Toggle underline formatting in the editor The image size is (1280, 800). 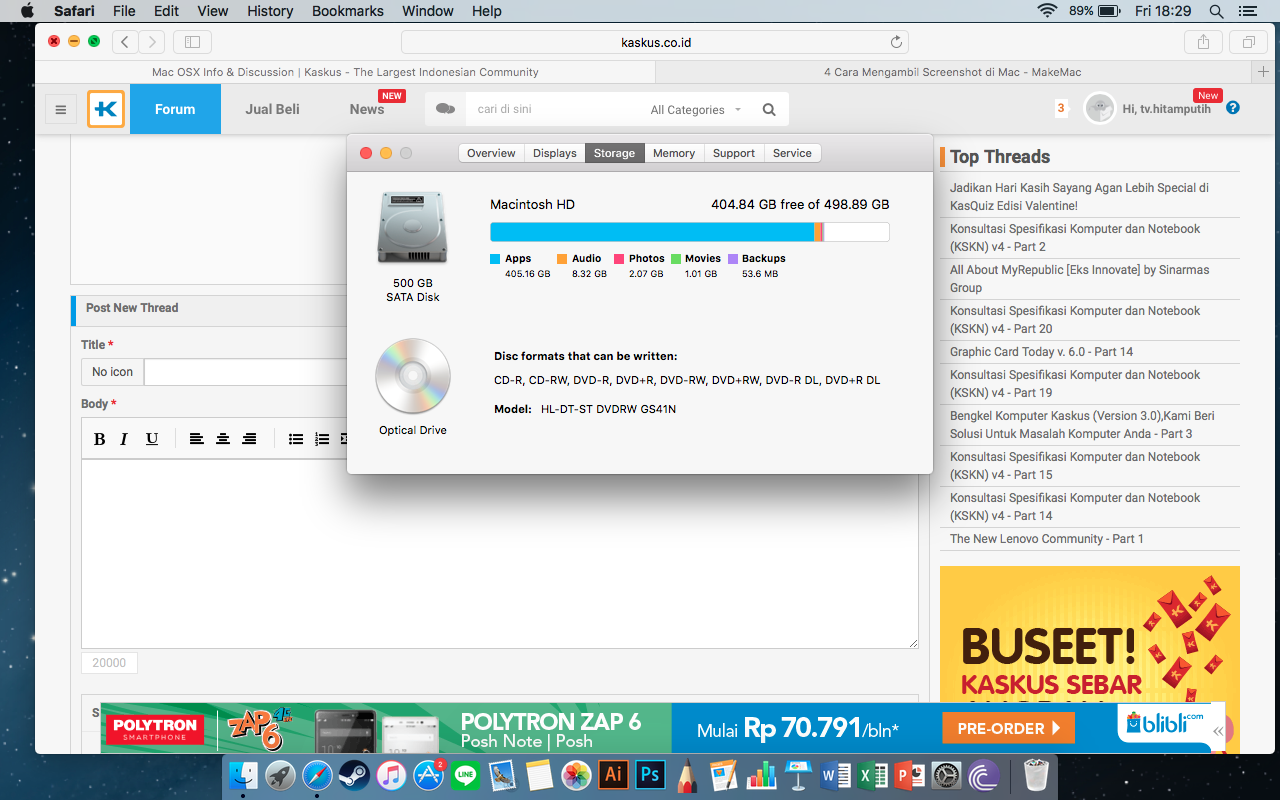152,439
